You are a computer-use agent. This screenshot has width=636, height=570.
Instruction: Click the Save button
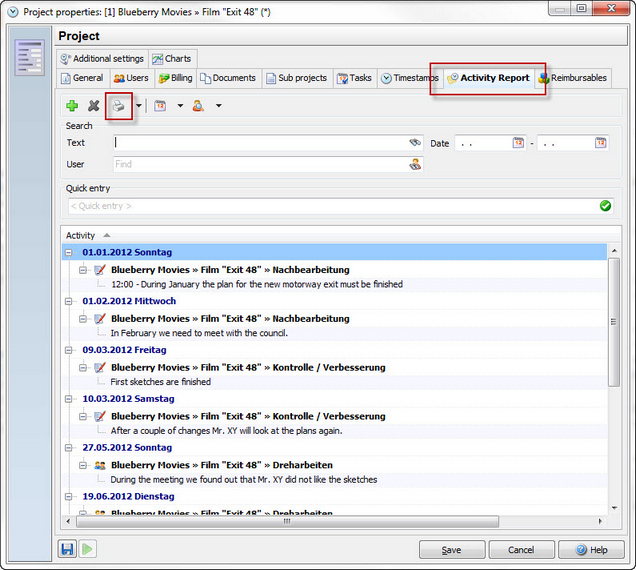coord(452,550)
